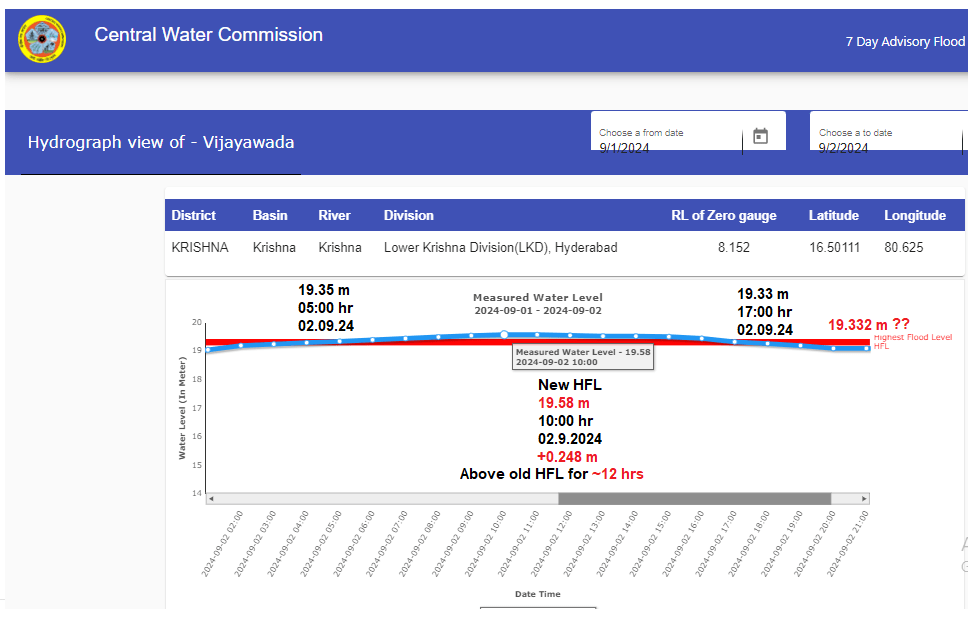
Task: Click the highlighted 10:00 data point on the graph
Action: coord(504,334)
